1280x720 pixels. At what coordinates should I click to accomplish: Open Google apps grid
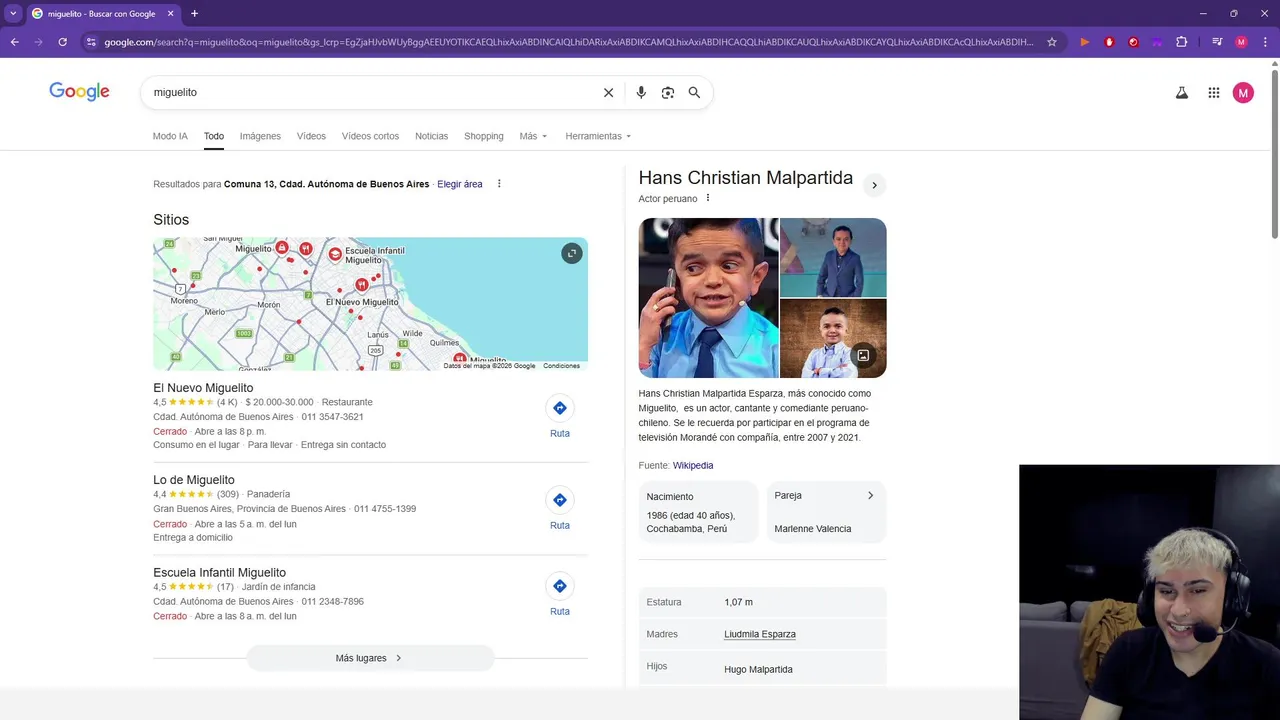click(1213, 93)
